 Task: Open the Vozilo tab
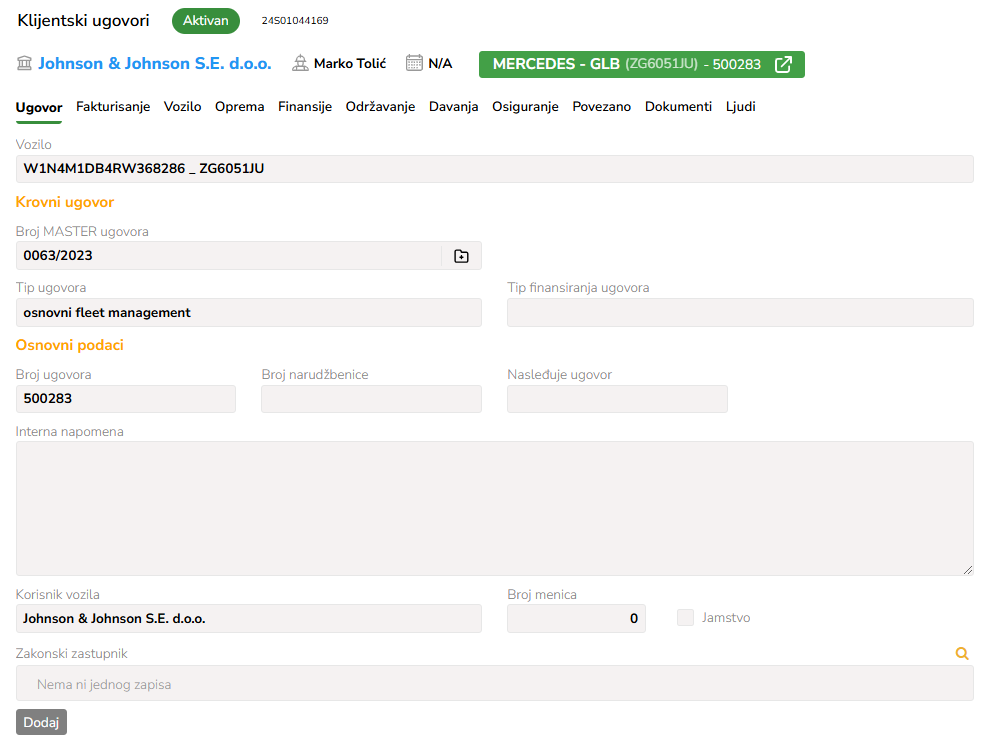pos(182,107)
